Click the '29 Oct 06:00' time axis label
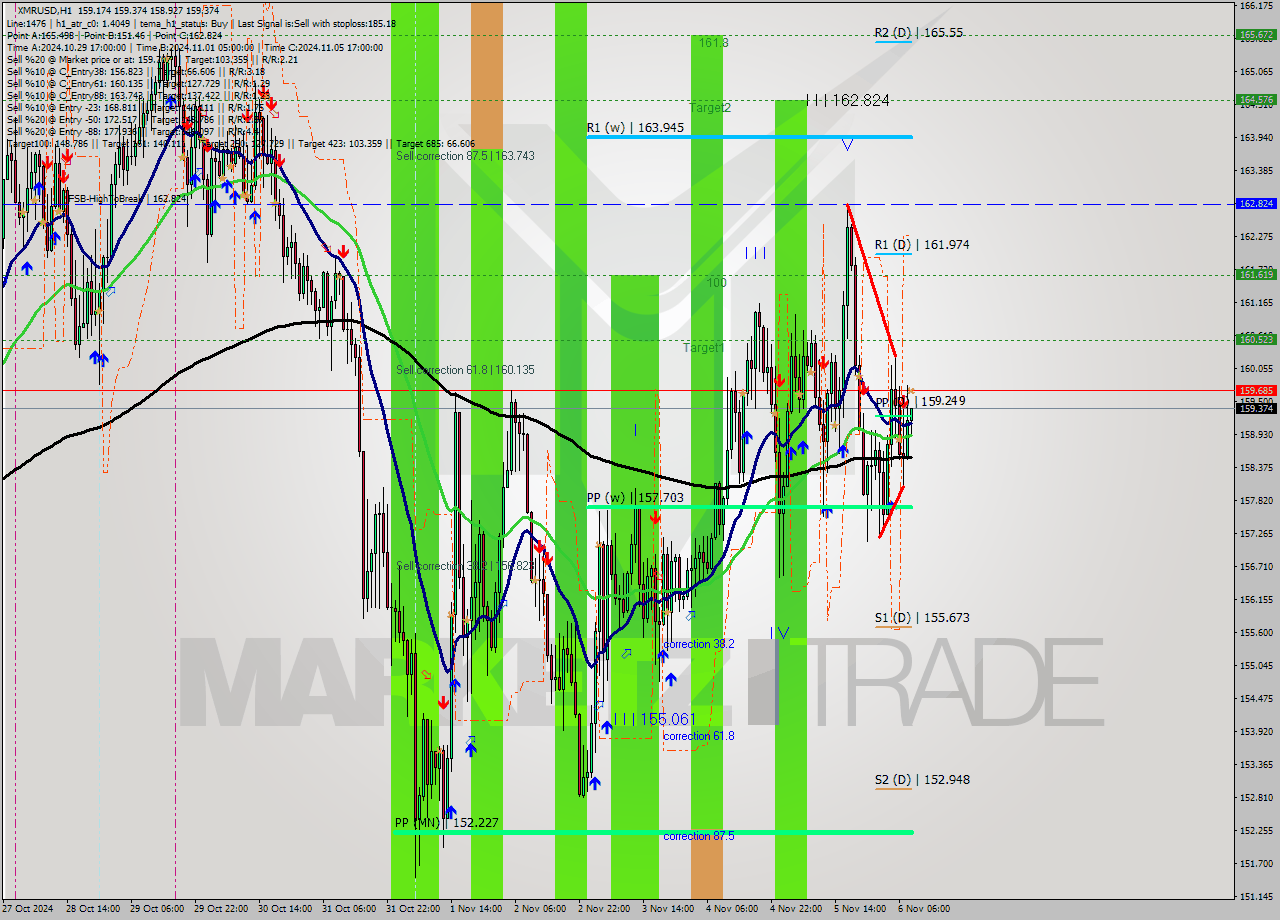This screenshot has height=920, width=1280. (x=156, y=909)
